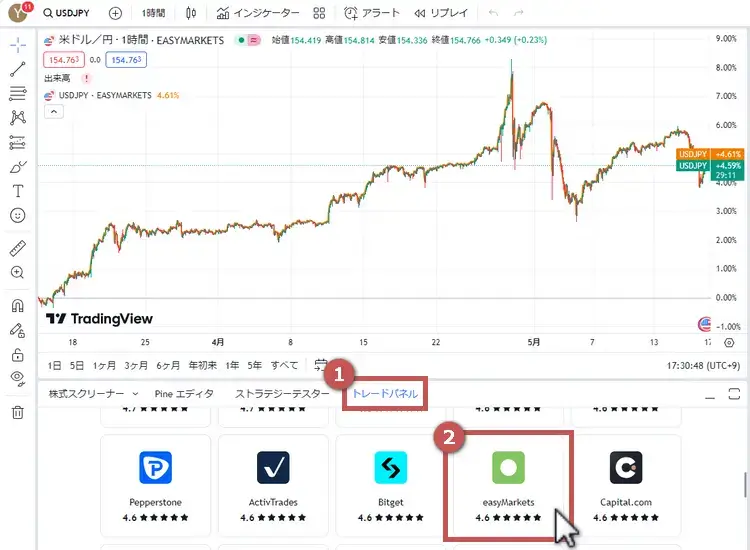This screenshot has width=750, height=550.
Task: Start bar replay mode
Action: [x=441, y=13]
